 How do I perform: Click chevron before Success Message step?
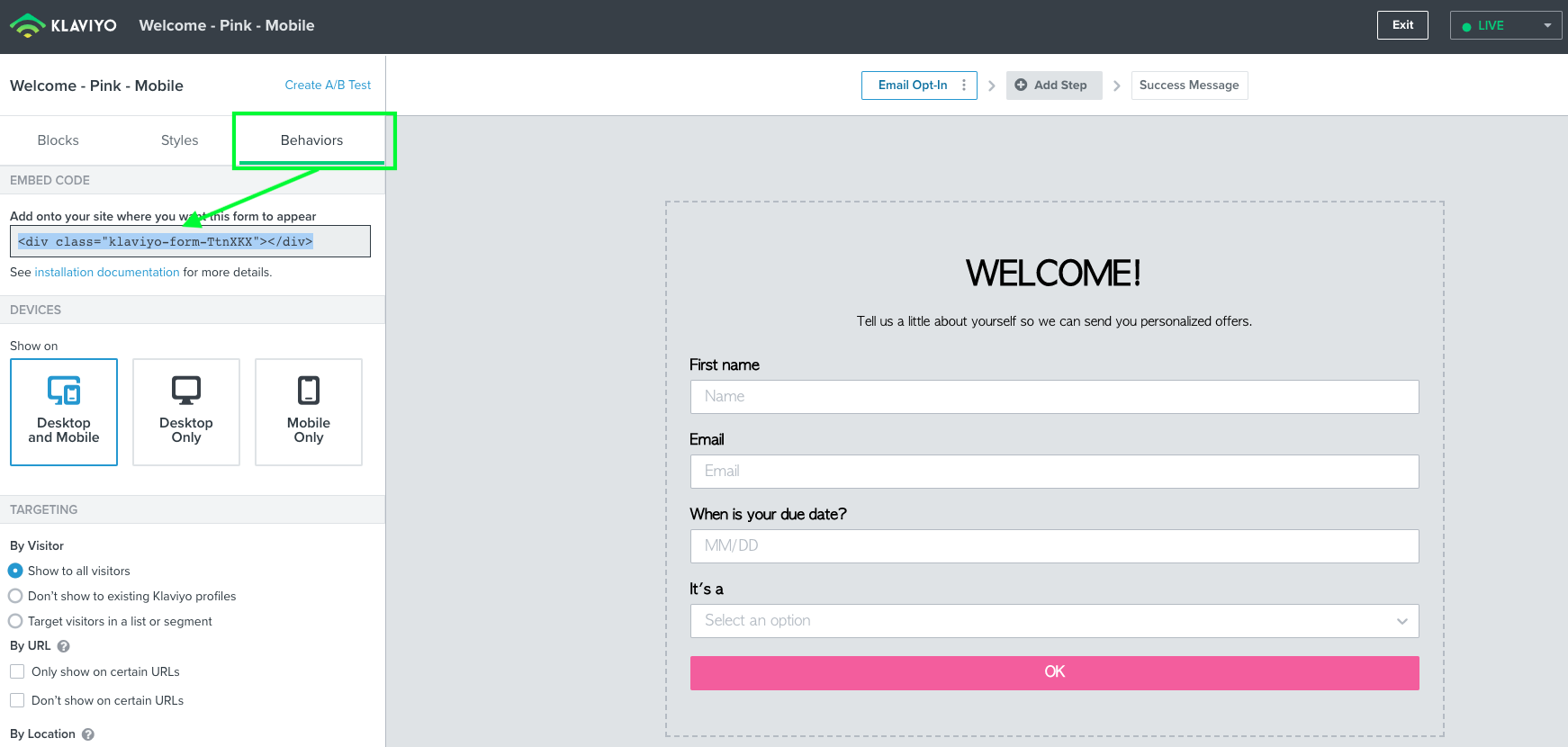pyautogui.click(x=1116, y=85)
